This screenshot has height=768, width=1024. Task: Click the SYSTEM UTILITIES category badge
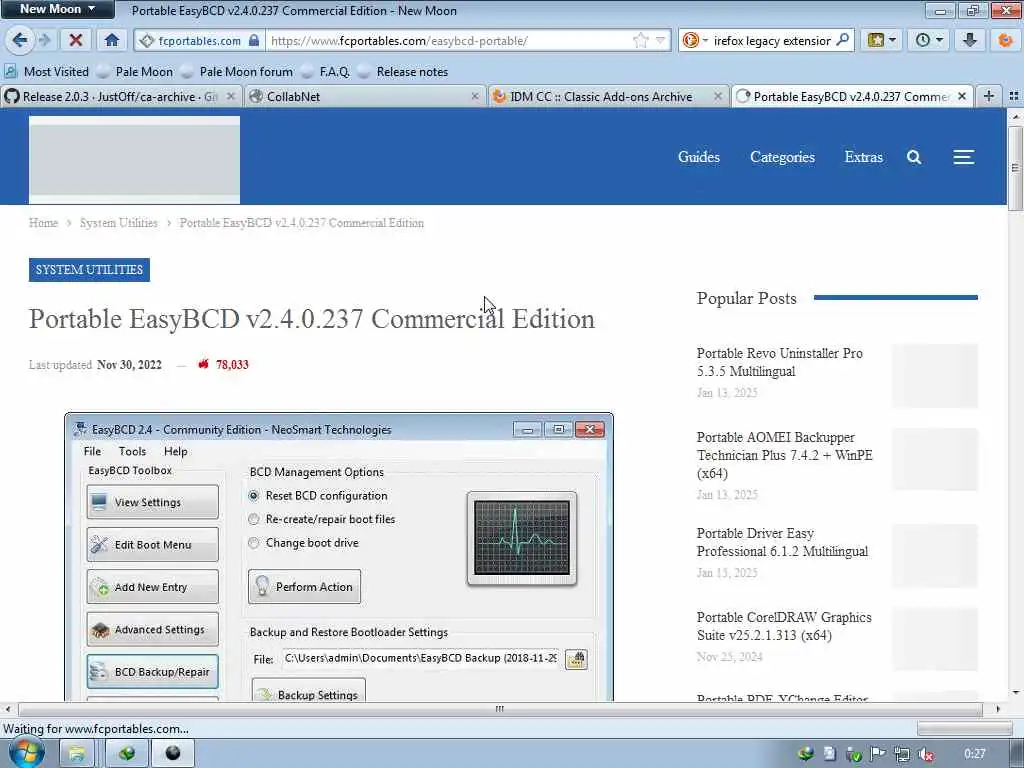[89, 270]
